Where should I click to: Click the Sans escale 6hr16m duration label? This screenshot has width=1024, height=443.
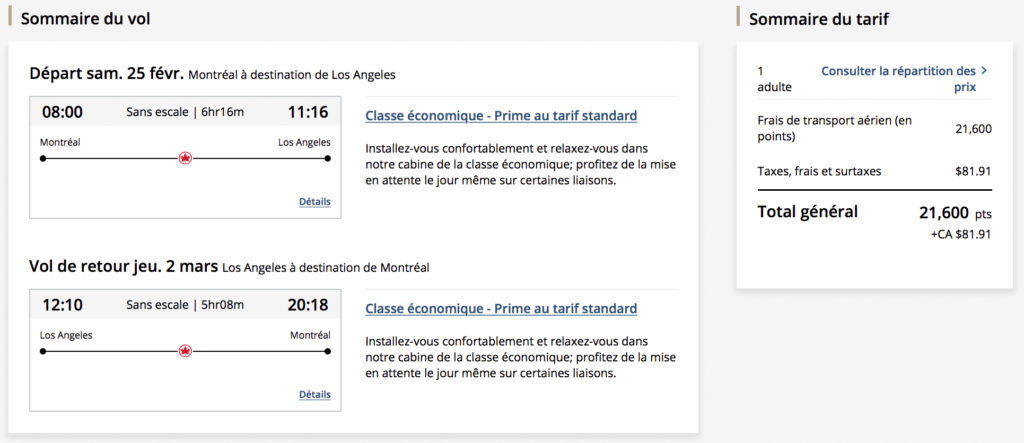click(x=185, y=112)
